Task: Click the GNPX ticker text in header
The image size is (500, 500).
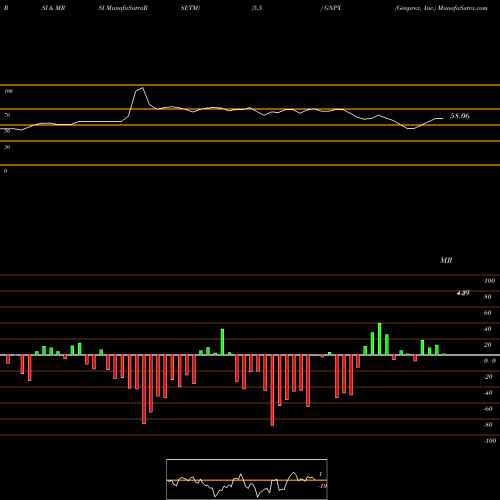Action: tap(332, 8)
